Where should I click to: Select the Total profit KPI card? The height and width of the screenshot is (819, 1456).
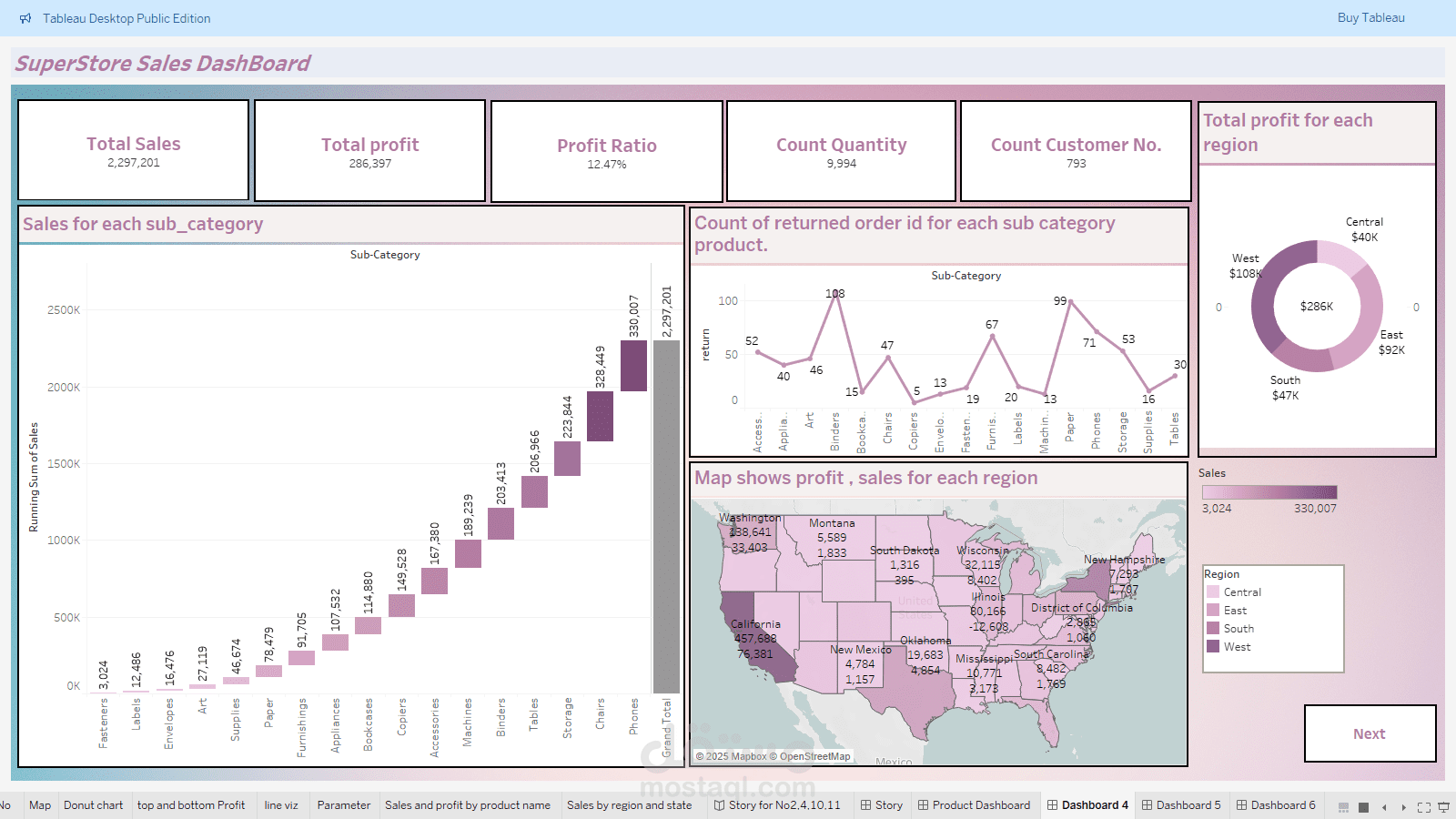[x=370, y=151]
